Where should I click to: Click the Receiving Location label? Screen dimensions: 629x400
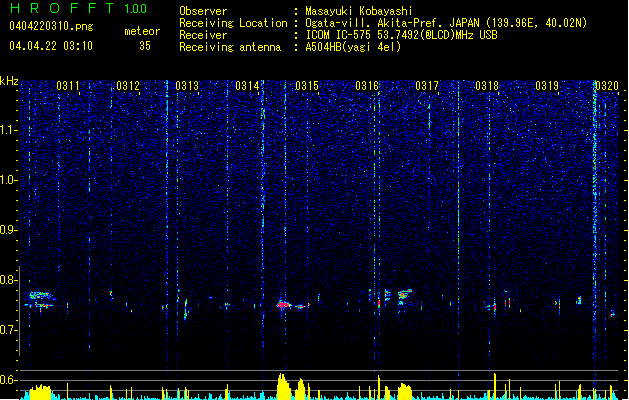[233, 23]
